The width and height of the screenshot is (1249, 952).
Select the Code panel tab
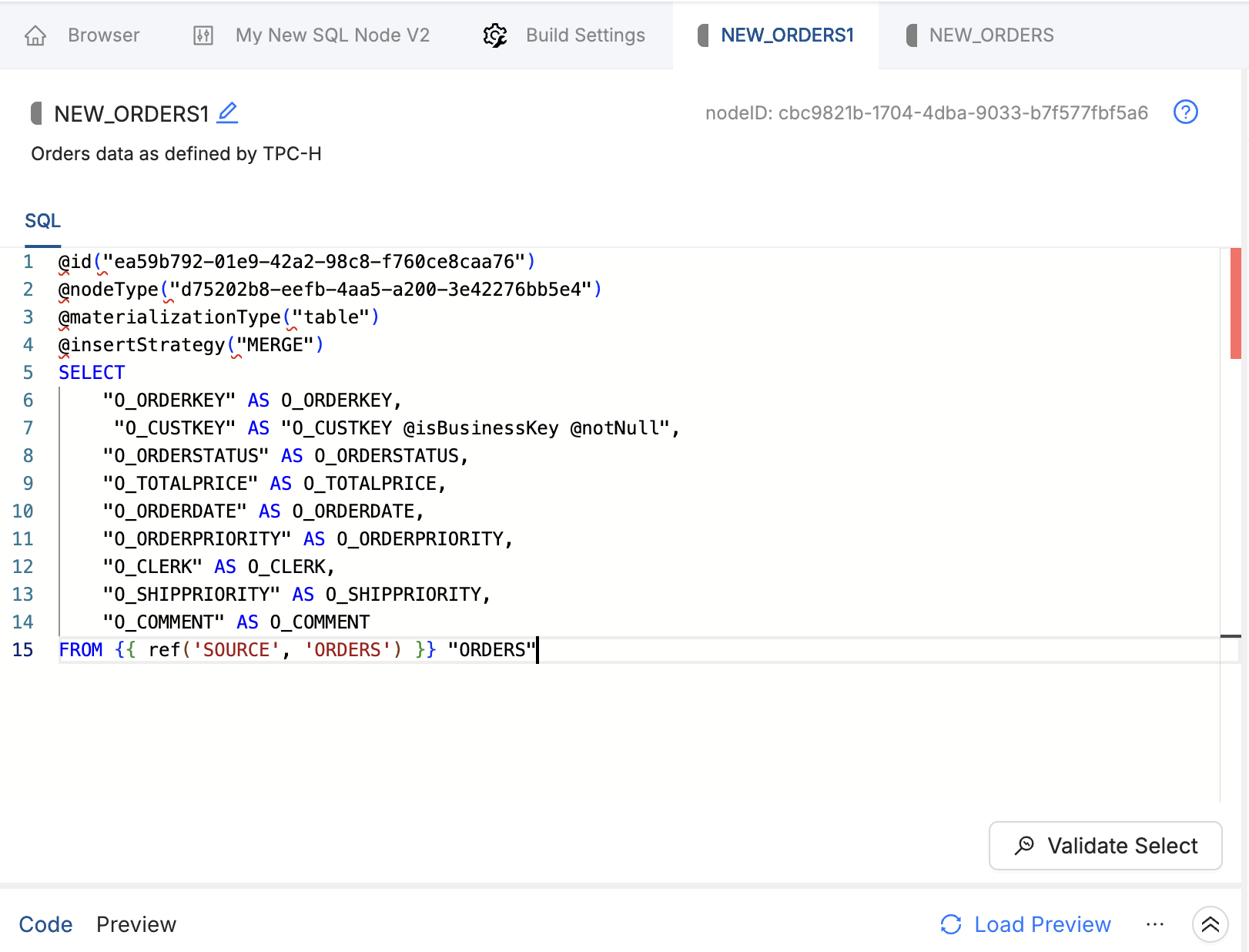pos(45,924)
